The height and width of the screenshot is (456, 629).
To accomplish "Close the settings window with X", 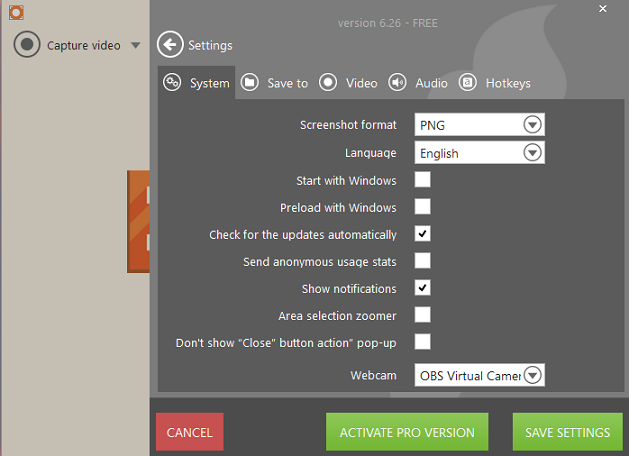I will (x=603, y=8).
